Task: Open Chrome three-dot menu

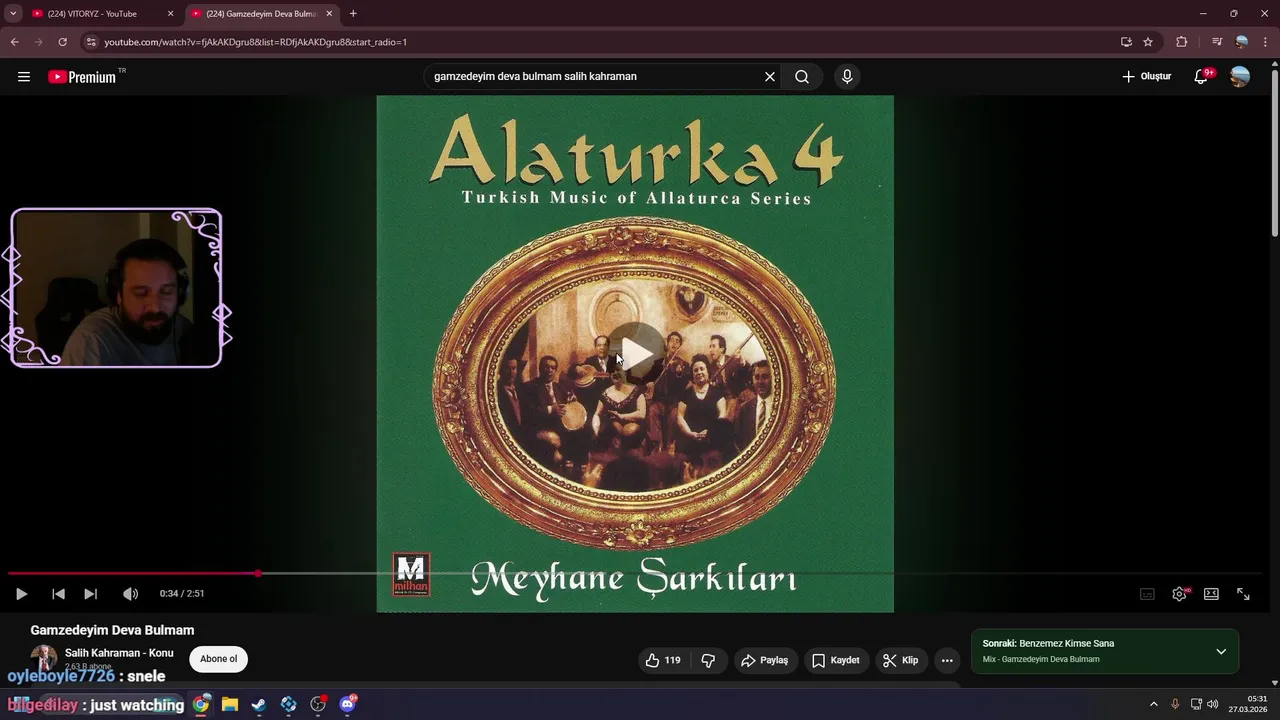Action: point(1265,42)
